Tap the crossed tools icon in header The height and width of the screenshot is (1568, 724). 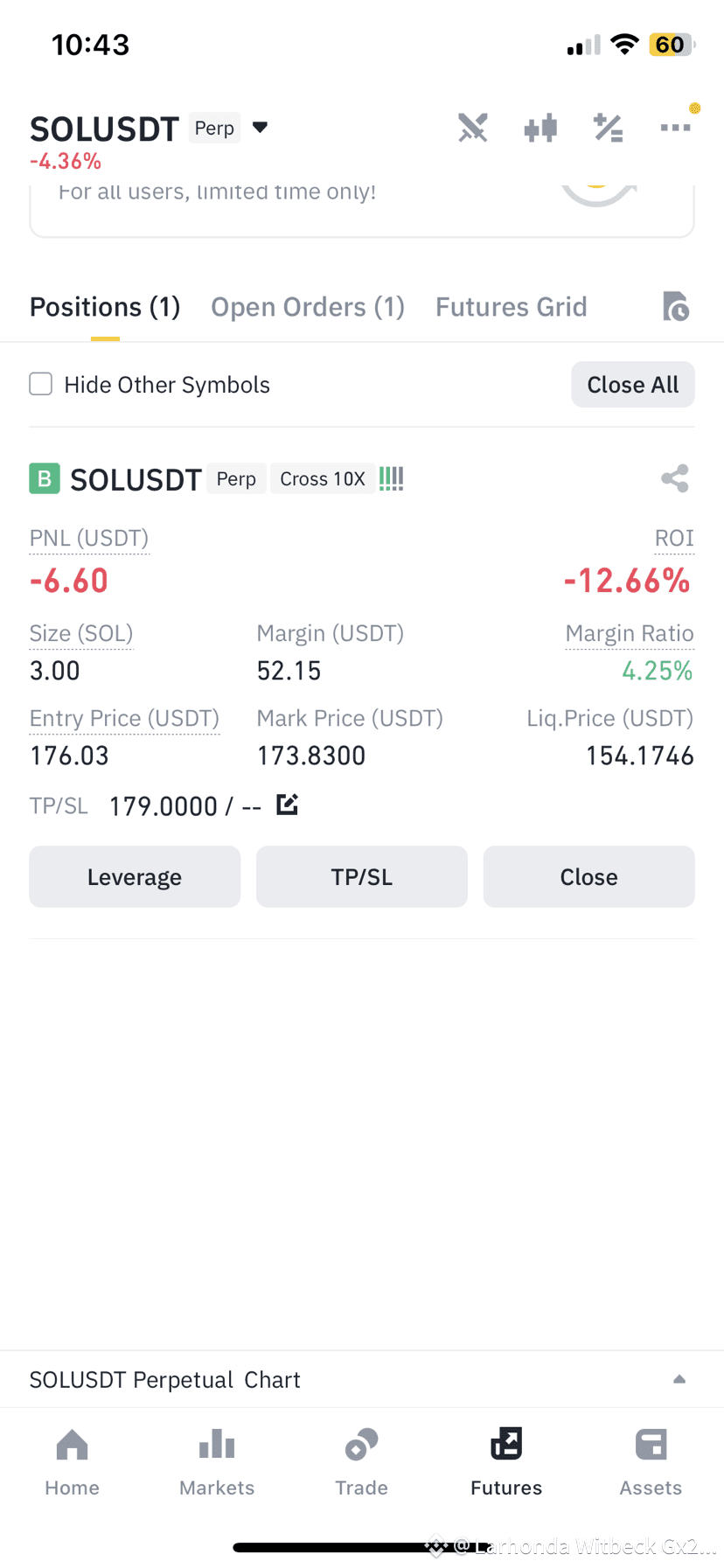coord(473,129)
